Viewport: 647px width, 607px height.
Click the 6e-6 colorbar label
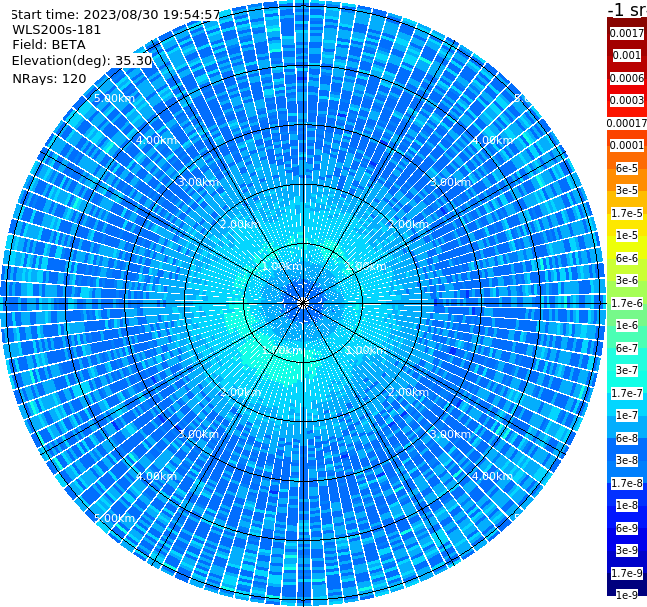[x=627, y=258]
